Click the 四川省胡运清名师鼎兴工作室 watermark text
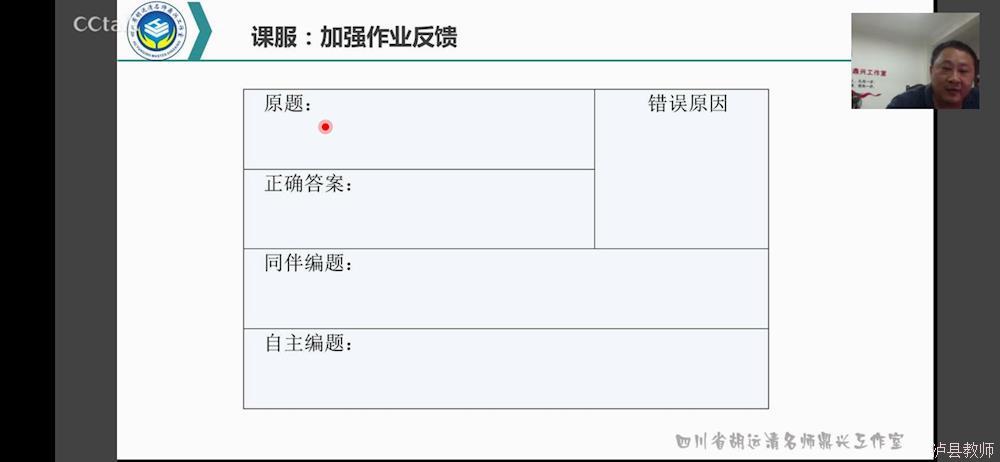Screen dimensions: 1000x462 (x=790, y=441)
